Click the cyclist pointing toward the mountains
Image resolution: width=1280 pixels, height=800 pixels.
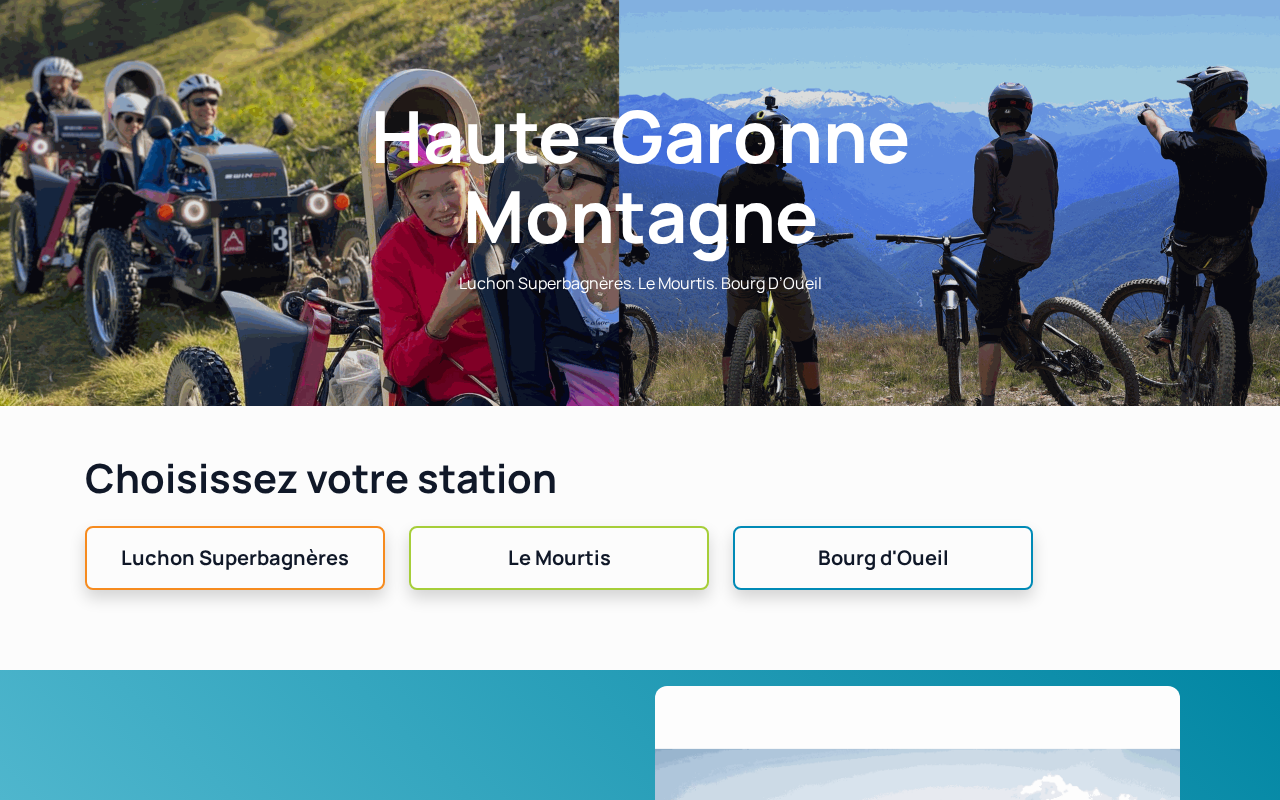click(x=1205, y=200)
